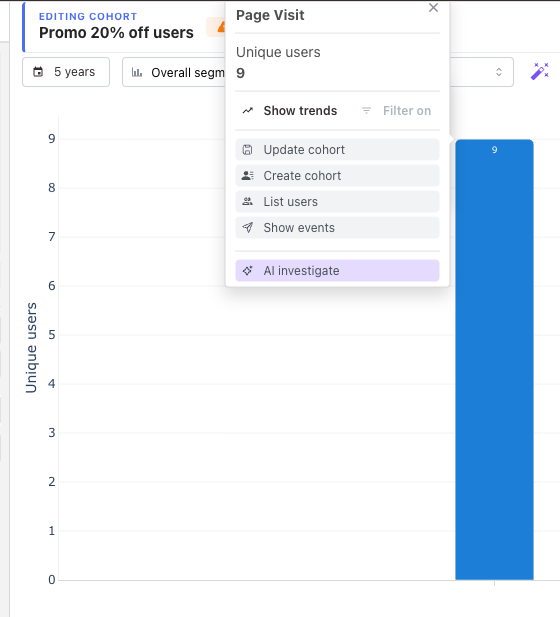Screen dimensions: 560x617
Task: Click the user list icon on Create cohort
Action: click(248, 175)
